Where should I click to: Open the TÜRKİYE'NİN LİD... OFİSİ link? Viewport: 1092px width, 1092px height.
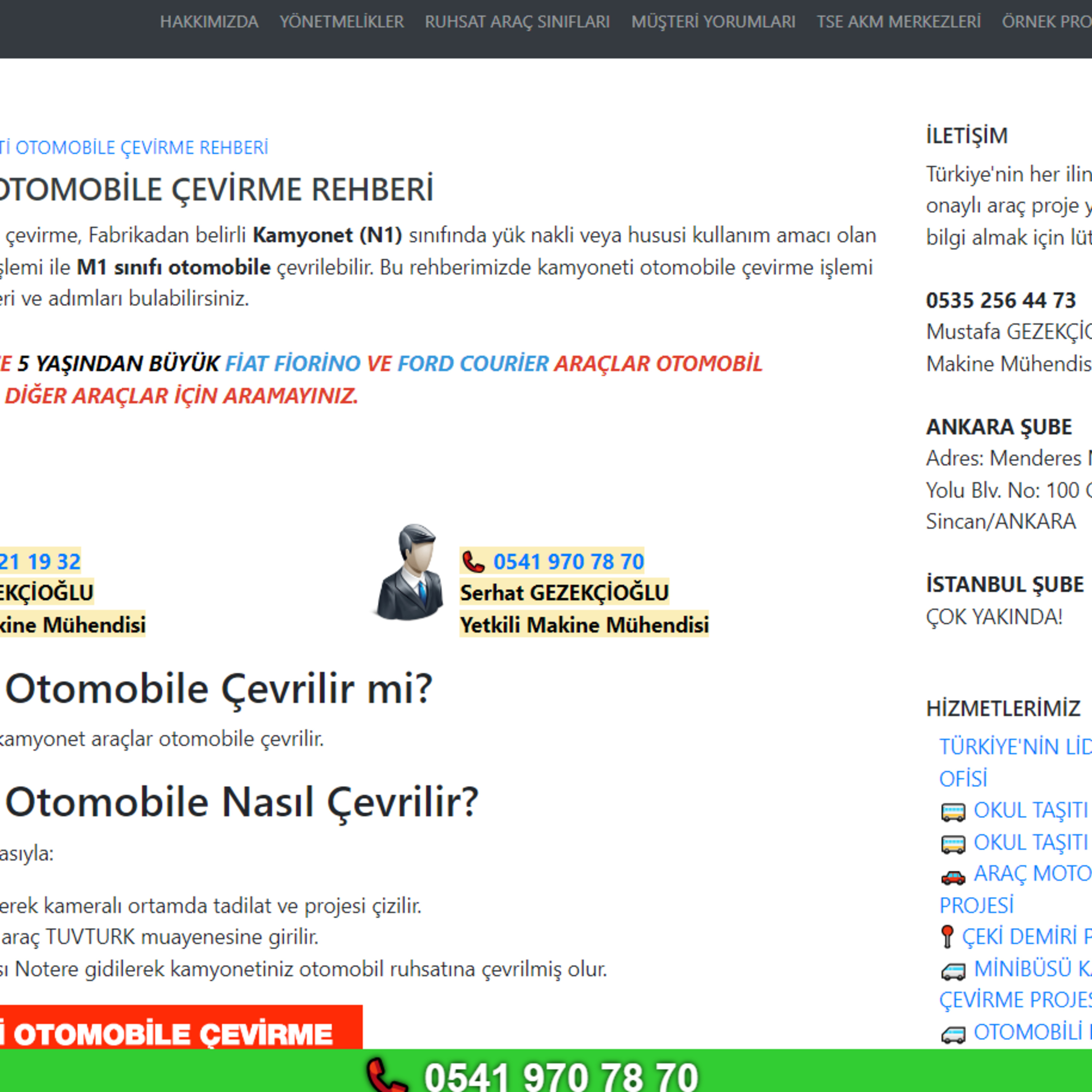pos(1015,763)
